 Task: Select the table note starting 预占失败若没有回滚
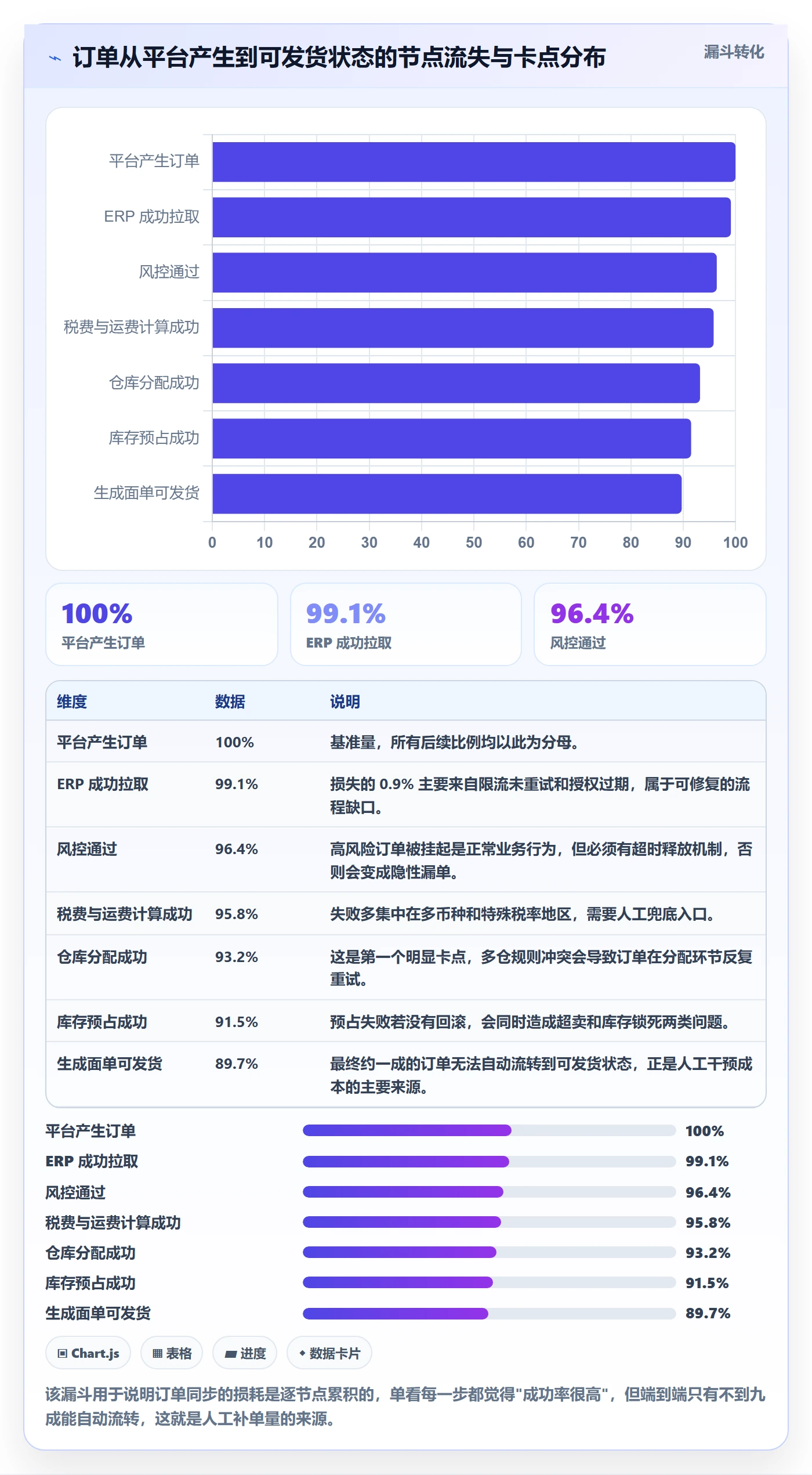tap(530, 1022)
